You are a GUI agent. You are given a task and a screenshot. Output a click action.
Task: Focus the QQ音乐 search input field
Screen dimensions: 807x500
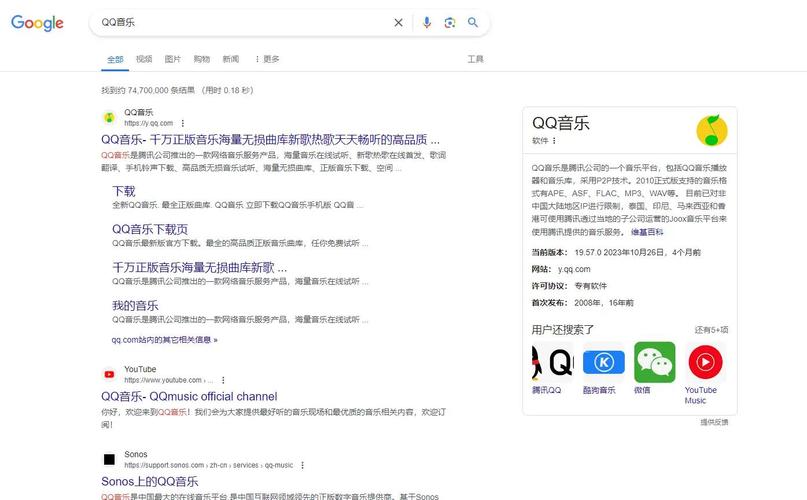point(242,23)
